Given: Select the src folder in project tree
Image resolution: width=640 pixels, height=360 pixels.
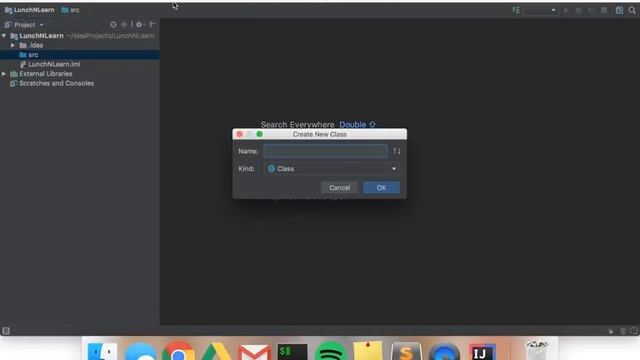Looking at the screenshot, I should pos(80,55).
